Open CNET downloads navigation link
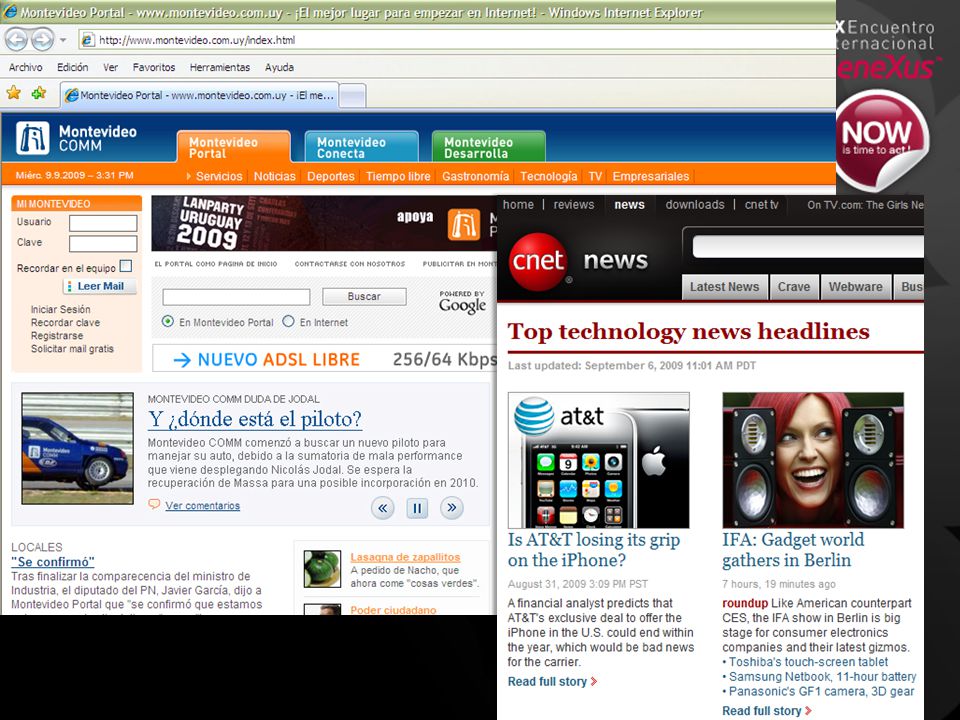The width and height of the screenshot is (960, 720). (x=695, y=204)
